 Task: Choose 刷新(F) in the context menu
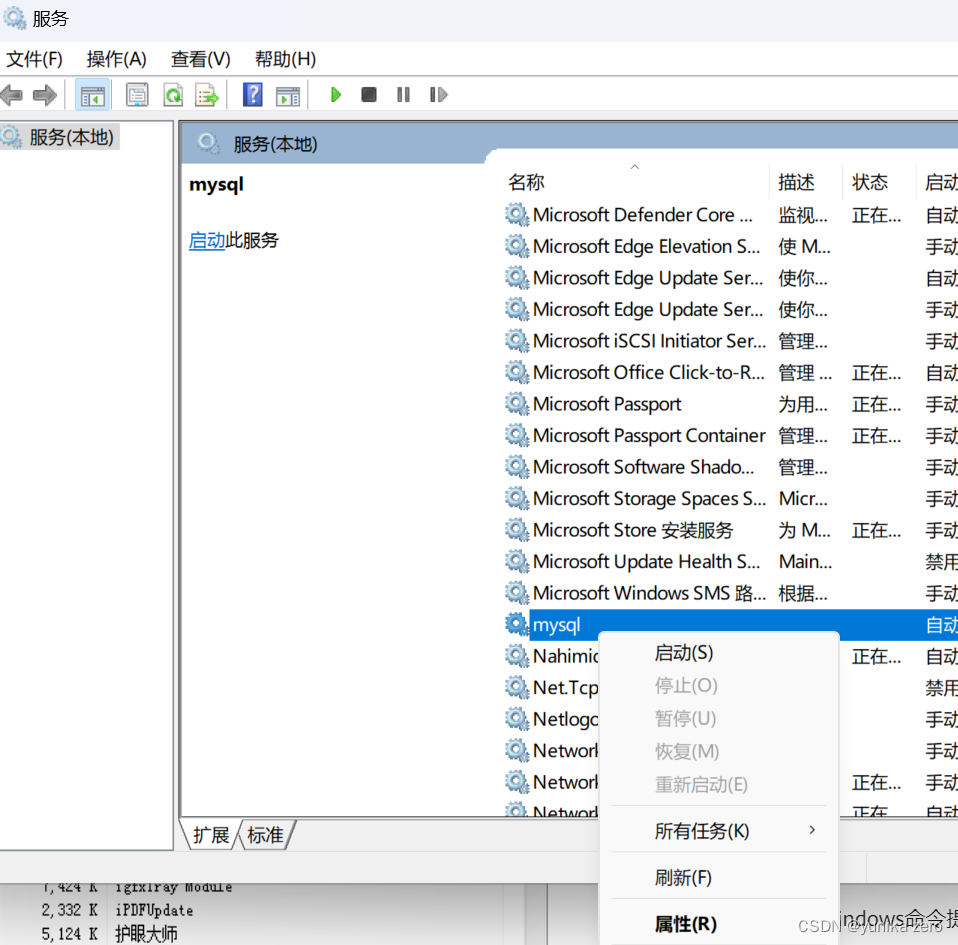point(719,878)
